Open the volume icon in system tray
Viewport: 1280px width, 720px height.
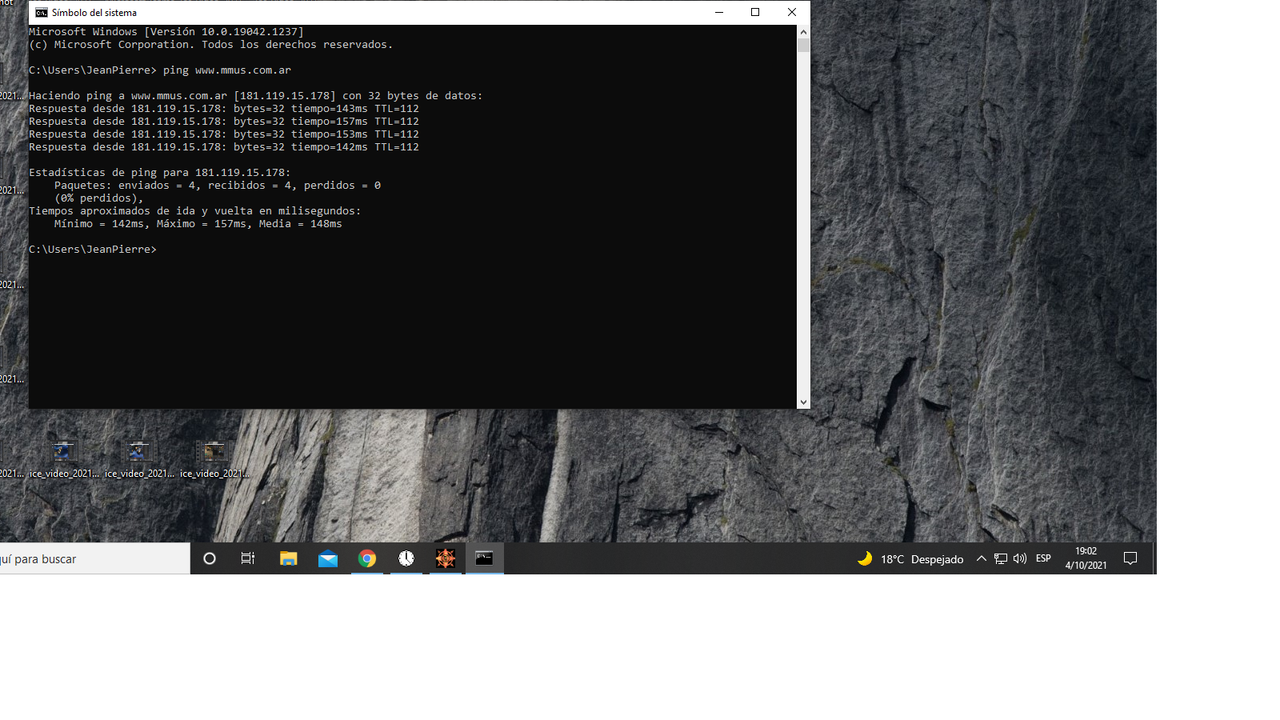pos(1019,559)
